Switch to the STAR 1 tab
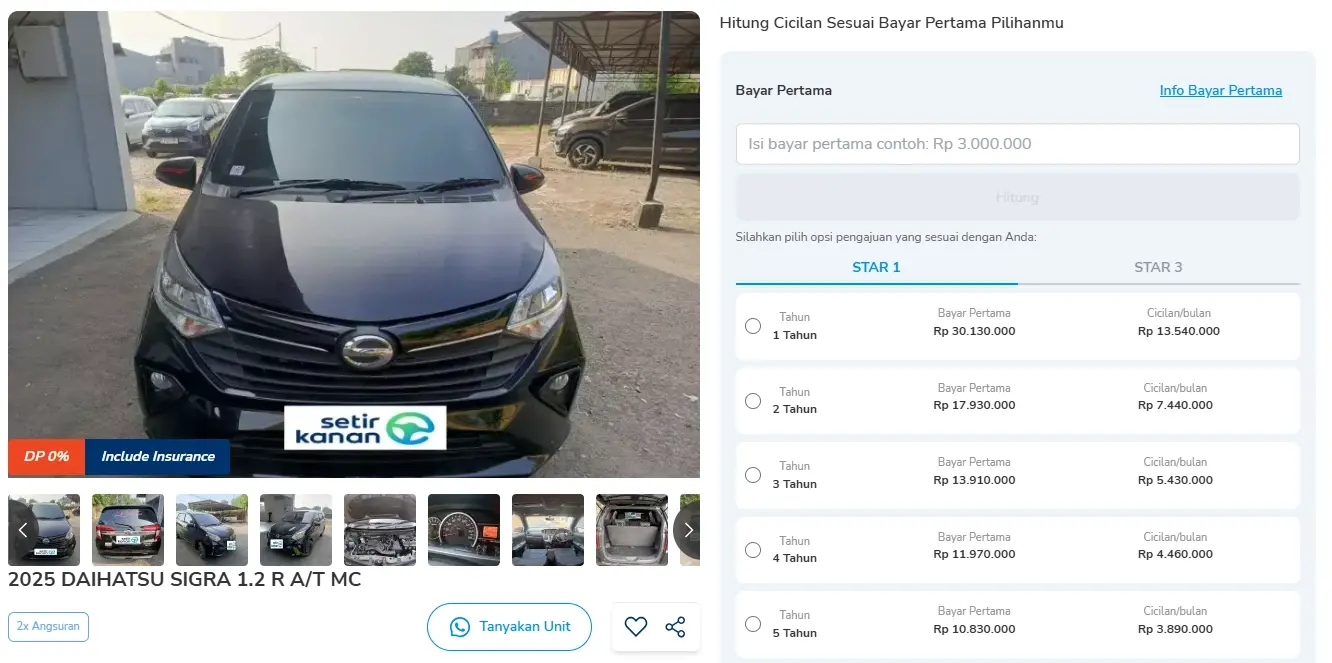 pyautogui.click(x=876, y=267)
